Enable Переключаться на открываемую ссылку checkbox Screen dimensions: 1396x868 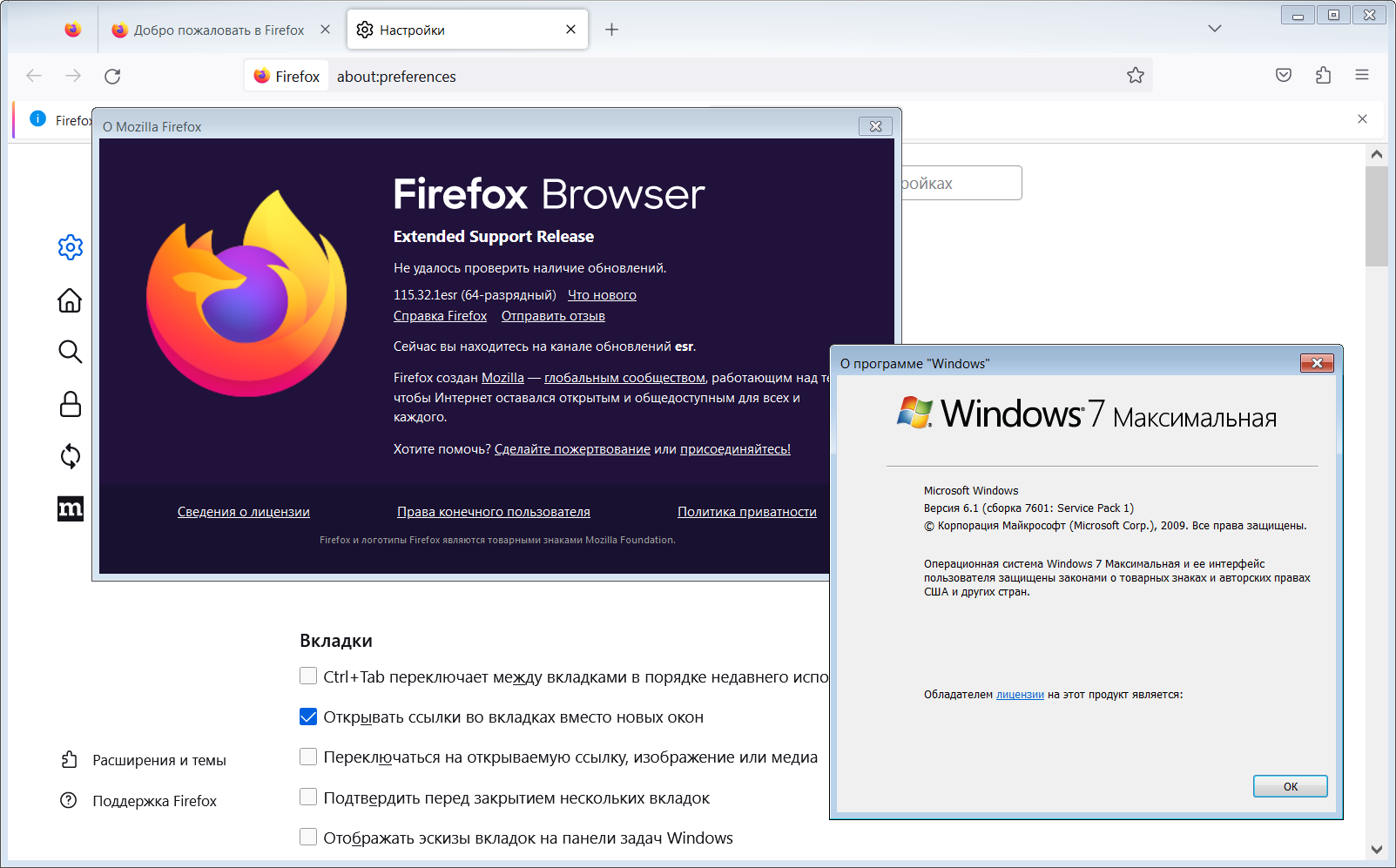[x=308, y=757]
